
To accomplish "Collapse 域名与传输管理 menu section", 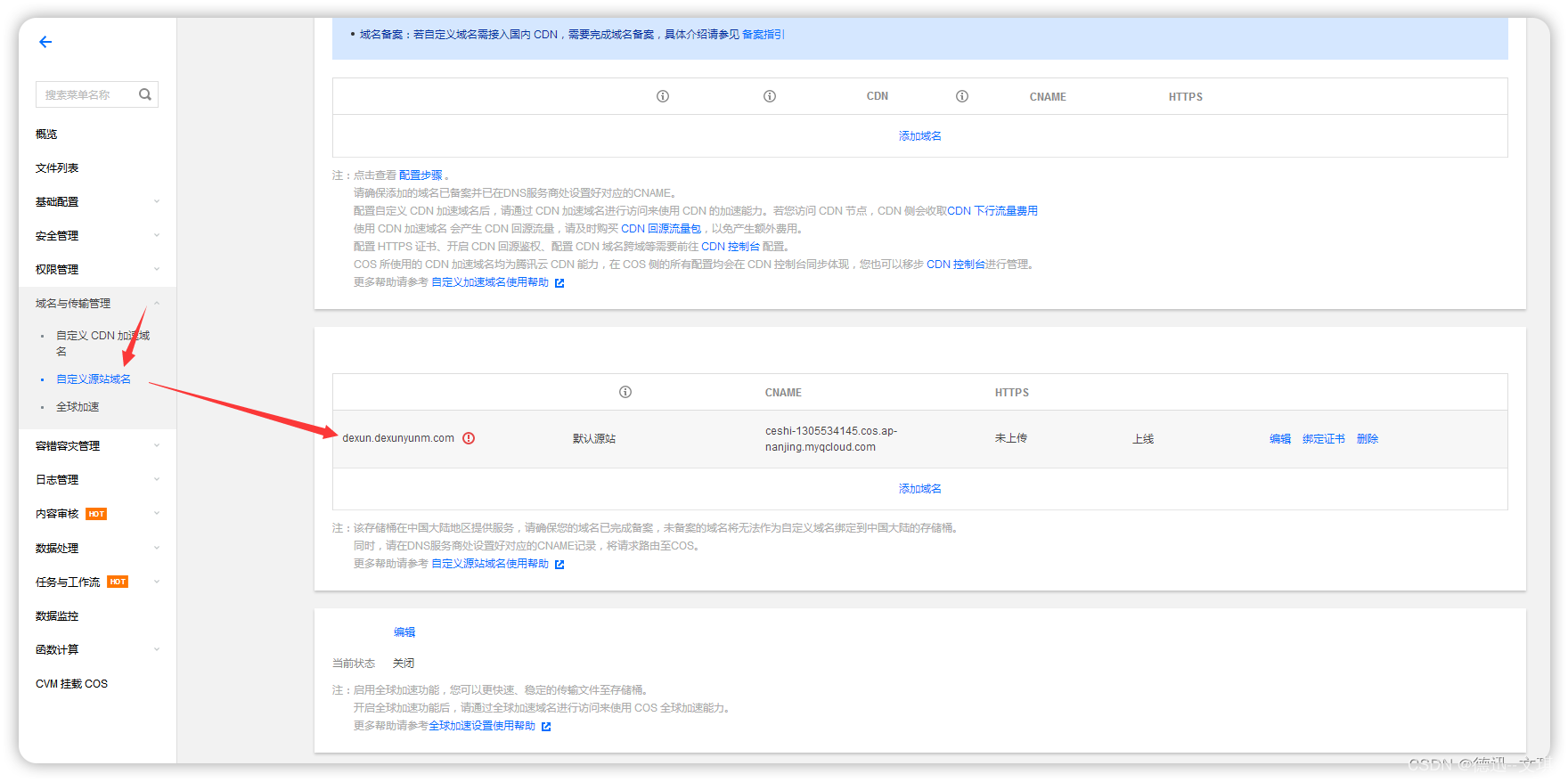I will 97,304.
